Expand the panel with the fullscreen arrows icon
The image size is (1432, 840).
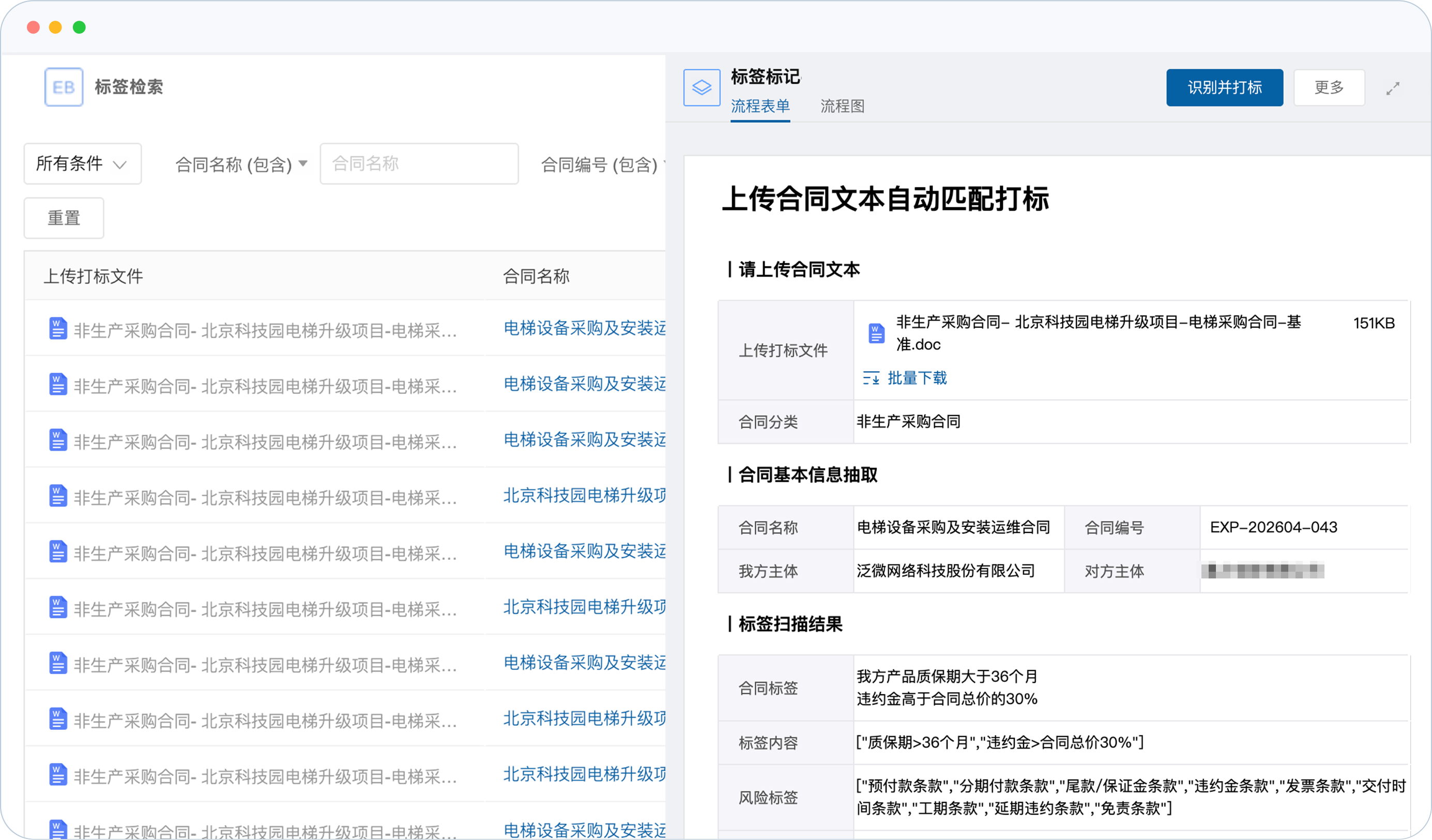tap(1392, 89)
